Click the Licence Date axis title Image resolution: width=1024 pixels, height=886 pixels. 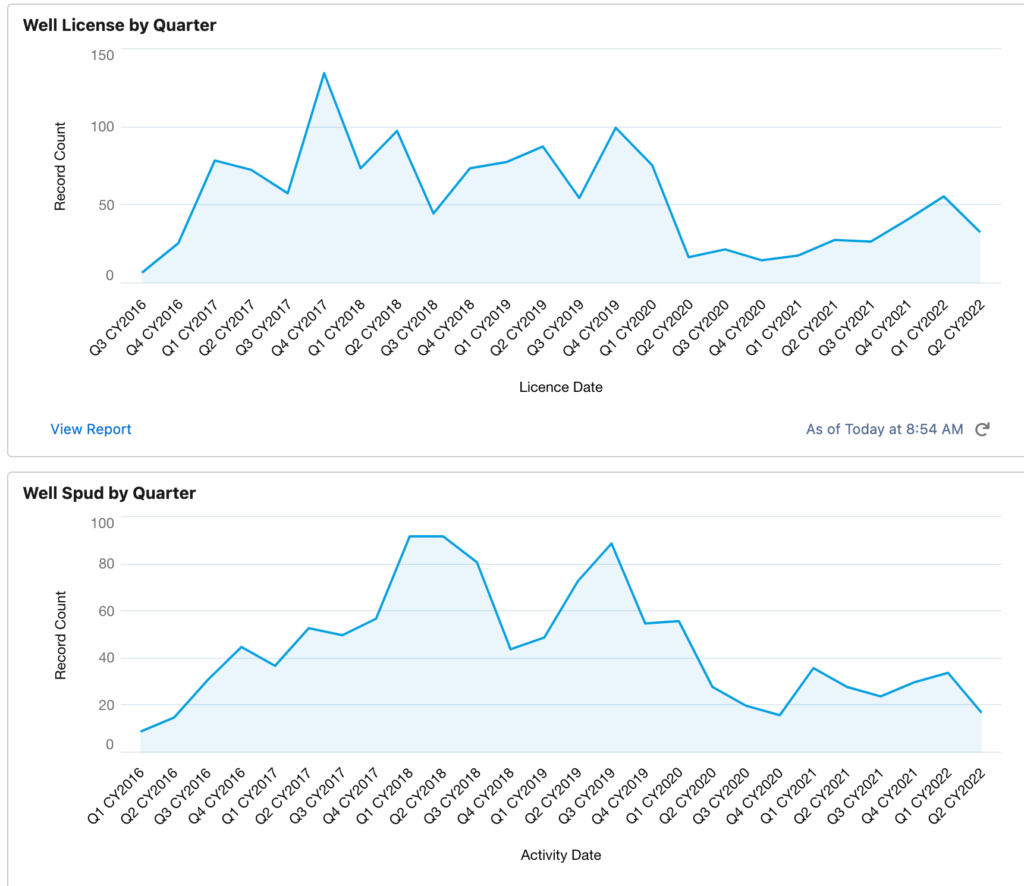coord(561,387)
